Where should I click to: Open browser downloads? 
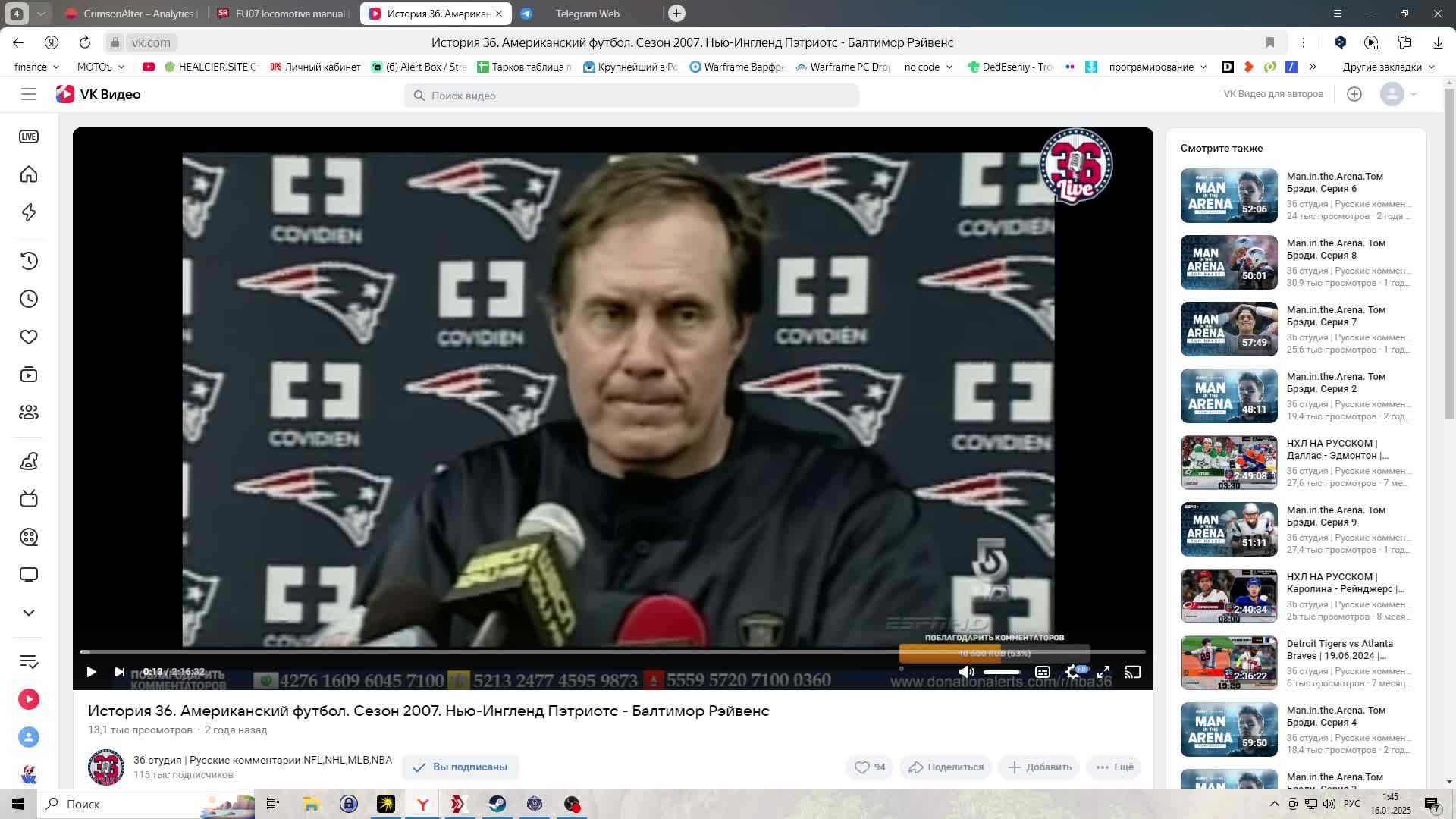(x=1438, y=42)
